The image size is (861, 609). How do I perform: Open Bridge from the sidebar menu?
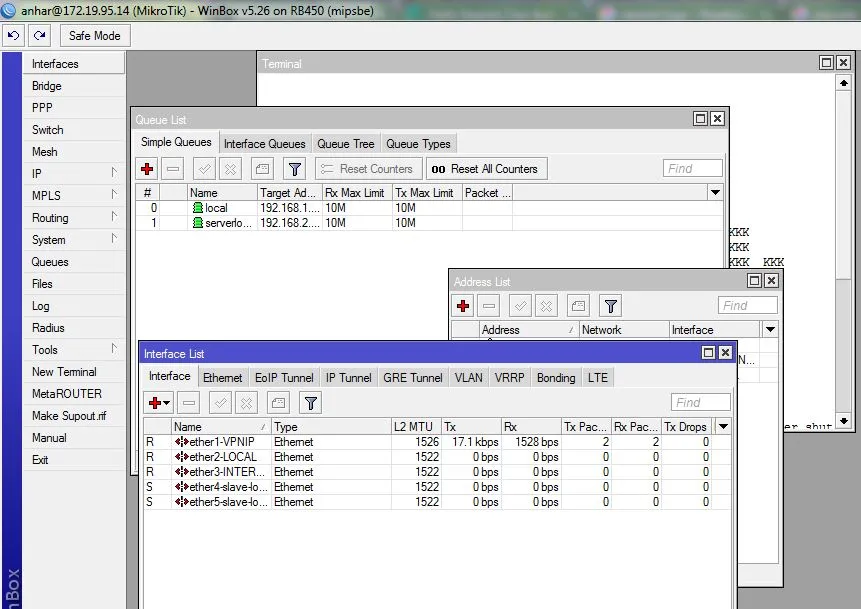(x=74, y=86)
